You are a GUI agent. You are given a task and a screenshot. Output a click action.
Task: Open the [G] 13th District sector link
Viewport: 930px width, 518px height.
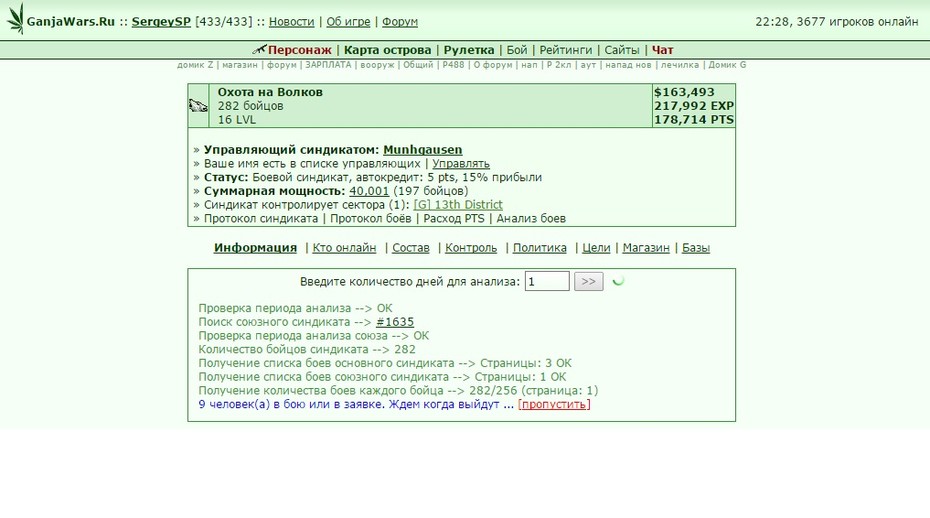point(458,204)
